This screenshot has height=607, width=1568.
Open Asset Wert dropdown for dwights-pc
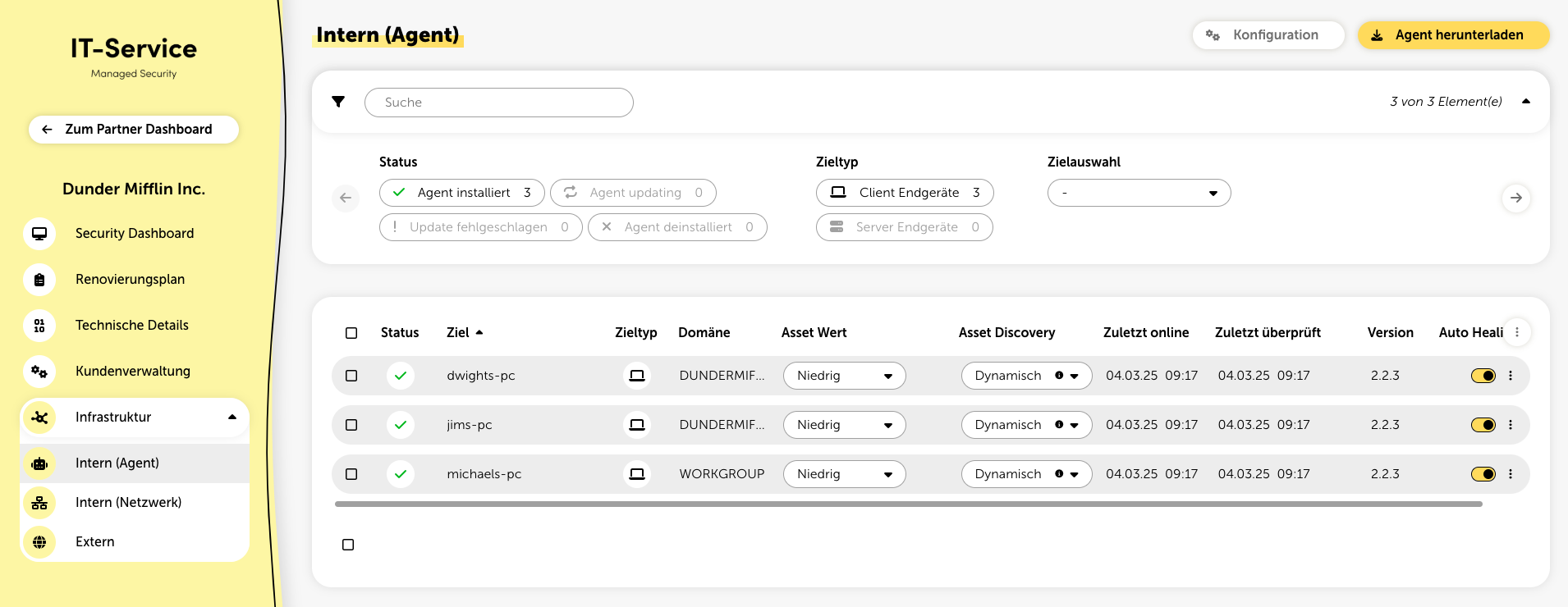(x=844, y=376)
